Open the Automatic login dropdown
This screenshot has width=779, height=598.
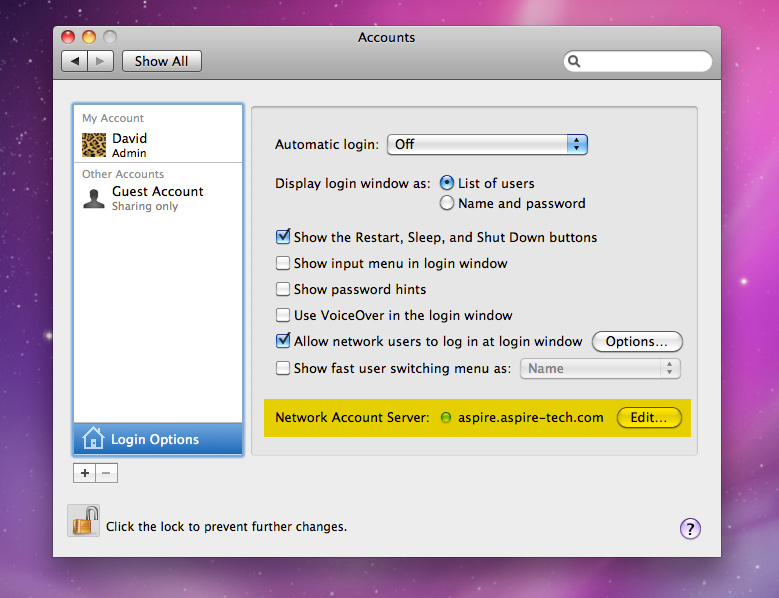(x=487, y=144)
